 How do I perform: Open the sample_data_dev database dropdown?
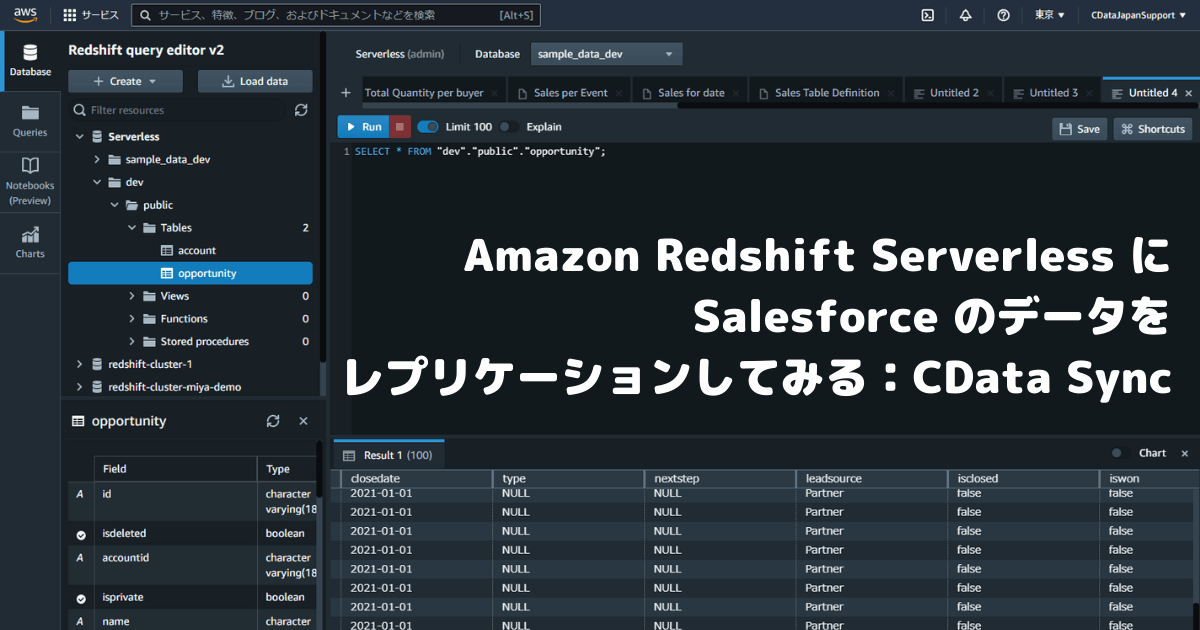click(x=606, y=54)
